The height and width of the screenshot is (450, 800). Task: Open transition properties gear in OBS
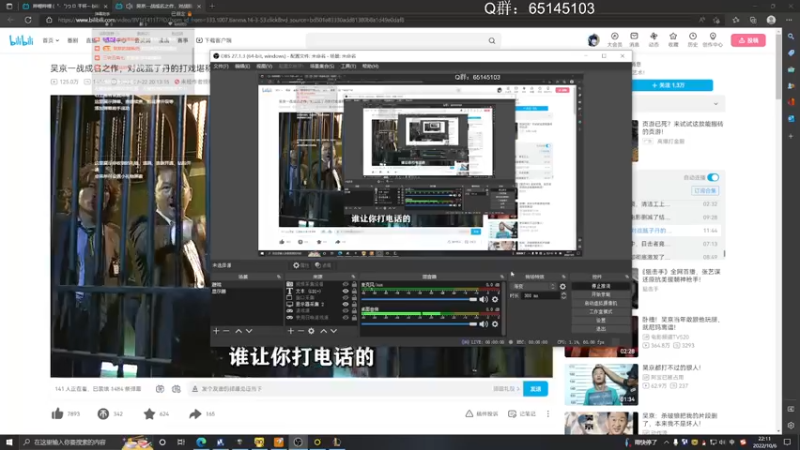(563, 287)
